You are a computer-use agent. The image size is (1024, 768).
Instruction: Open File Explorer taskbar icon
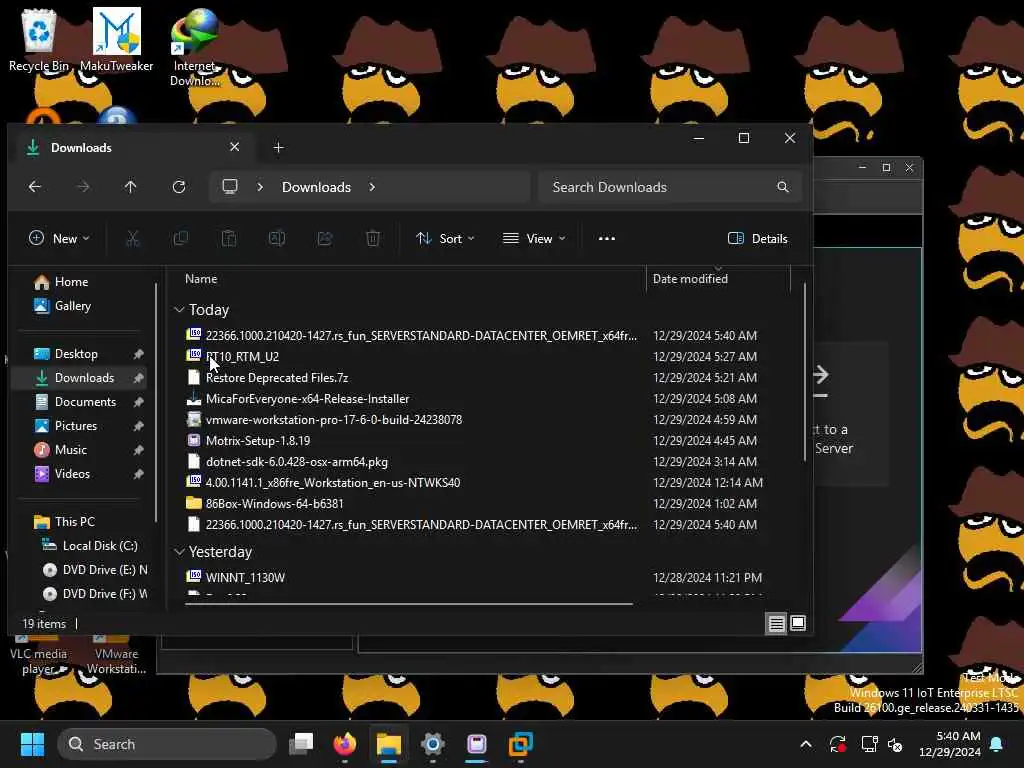[x=389, y=744]
